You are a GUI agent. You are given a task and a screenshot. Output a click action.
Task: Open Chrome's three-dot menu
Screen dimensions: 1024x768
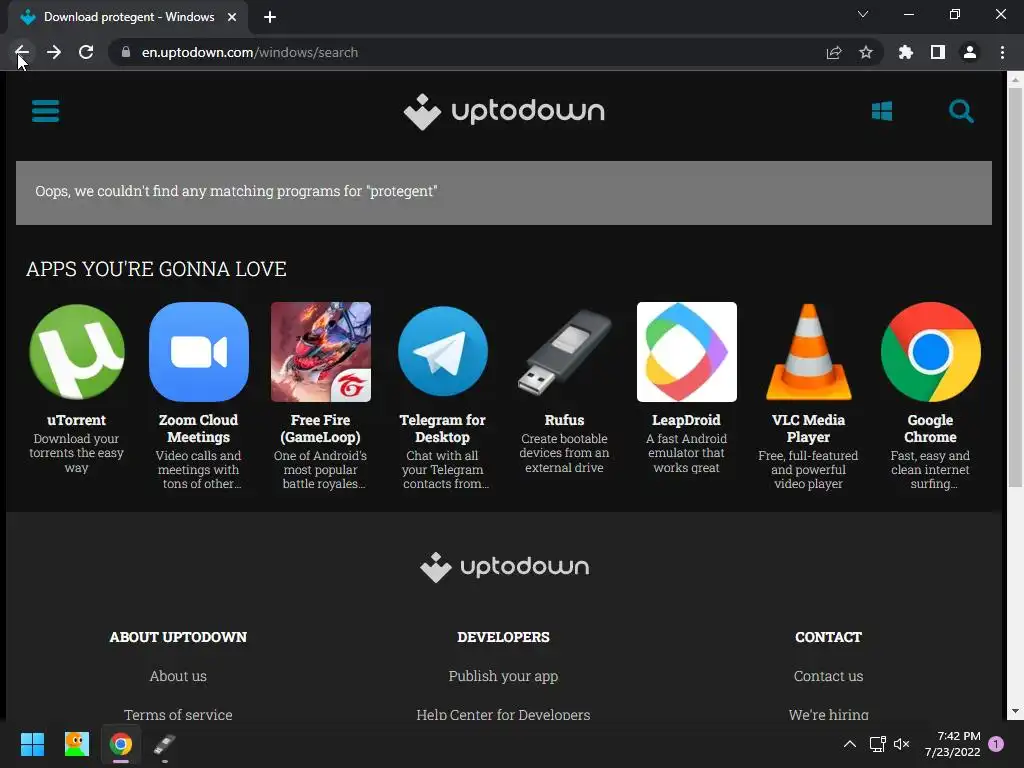[x=1002, y=52]
